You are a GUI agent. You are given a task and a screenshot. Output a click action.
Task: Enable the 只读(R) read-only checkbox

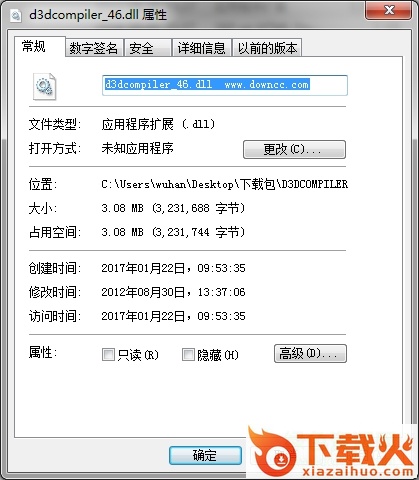point(108,355)
